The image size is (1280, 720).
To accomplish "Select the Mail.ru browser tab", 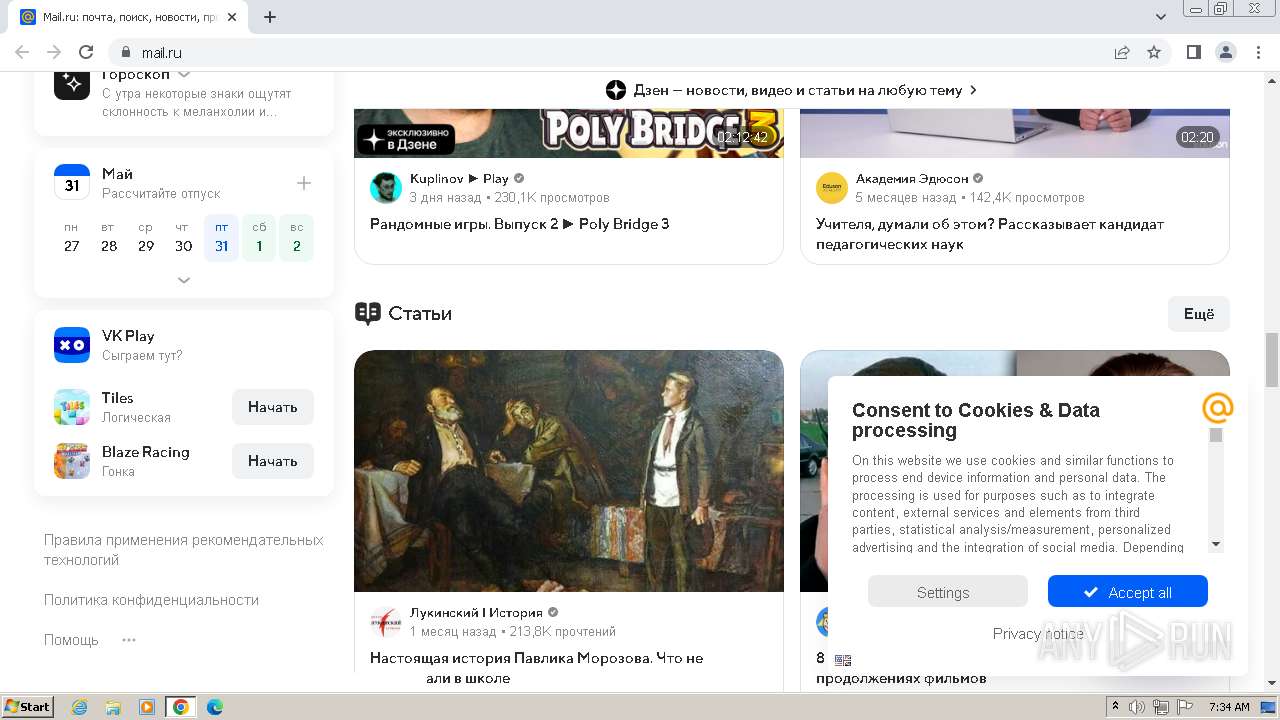I will 128,17.
